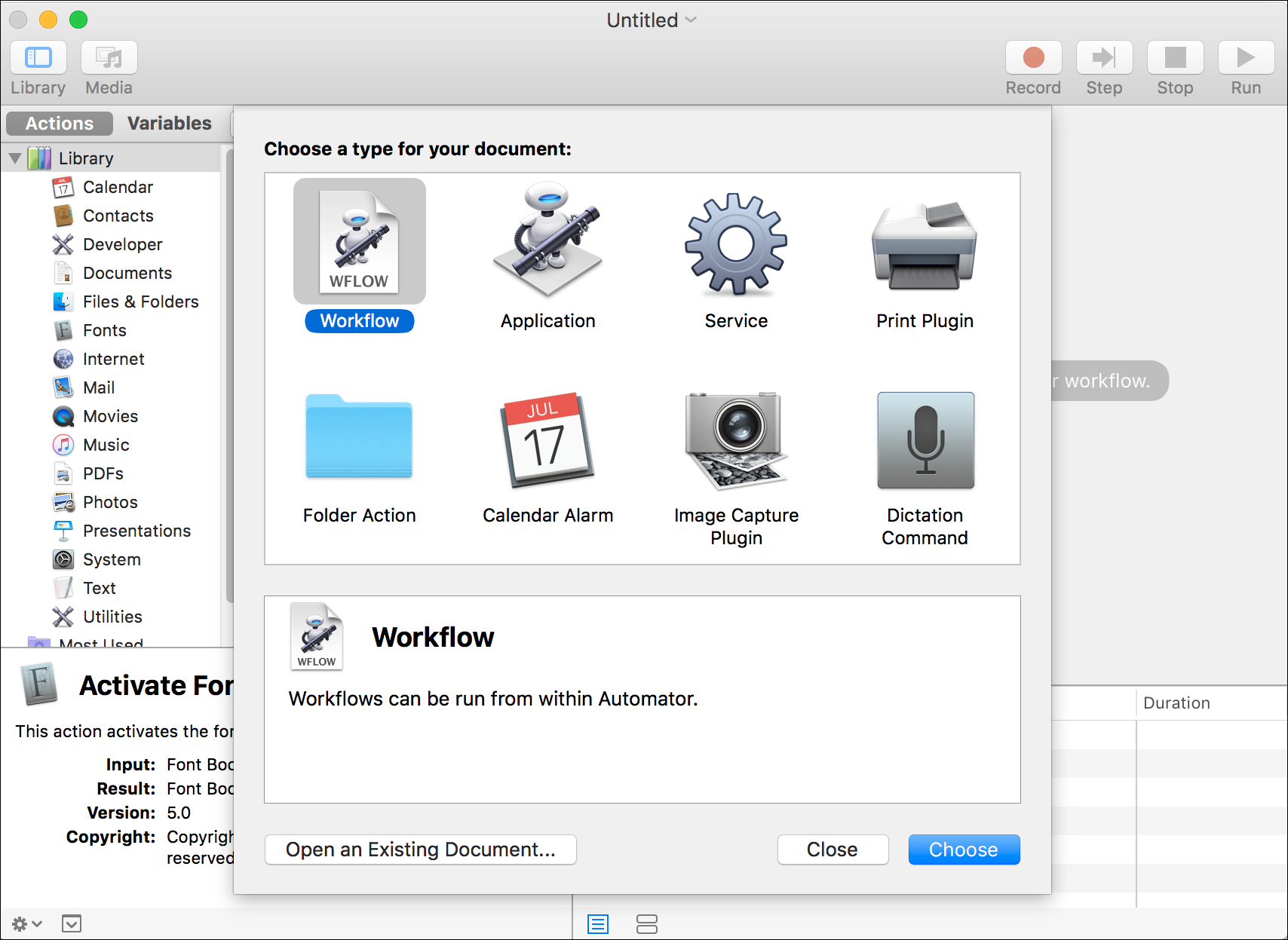The width and height of the screenshot is (1288, 940).
Task: Open the gear action menu
Action: point(26,923)
